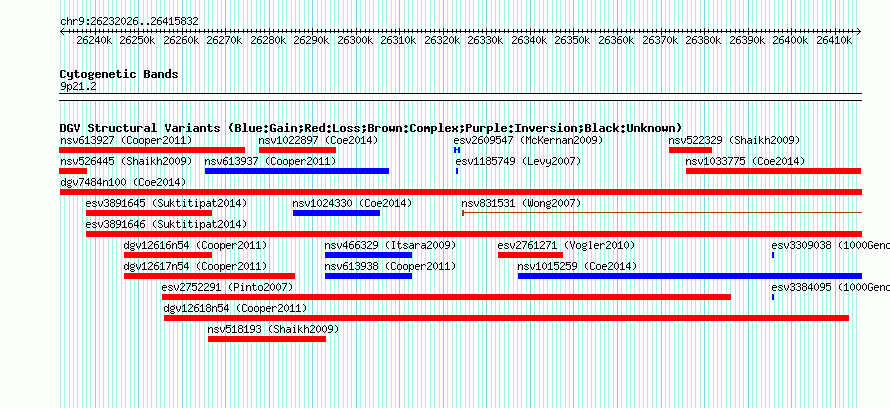Click the red bar under nsv518193 (Shaikh2009)
This screenshot has width=890, height=408.
(x=267, y=339)
